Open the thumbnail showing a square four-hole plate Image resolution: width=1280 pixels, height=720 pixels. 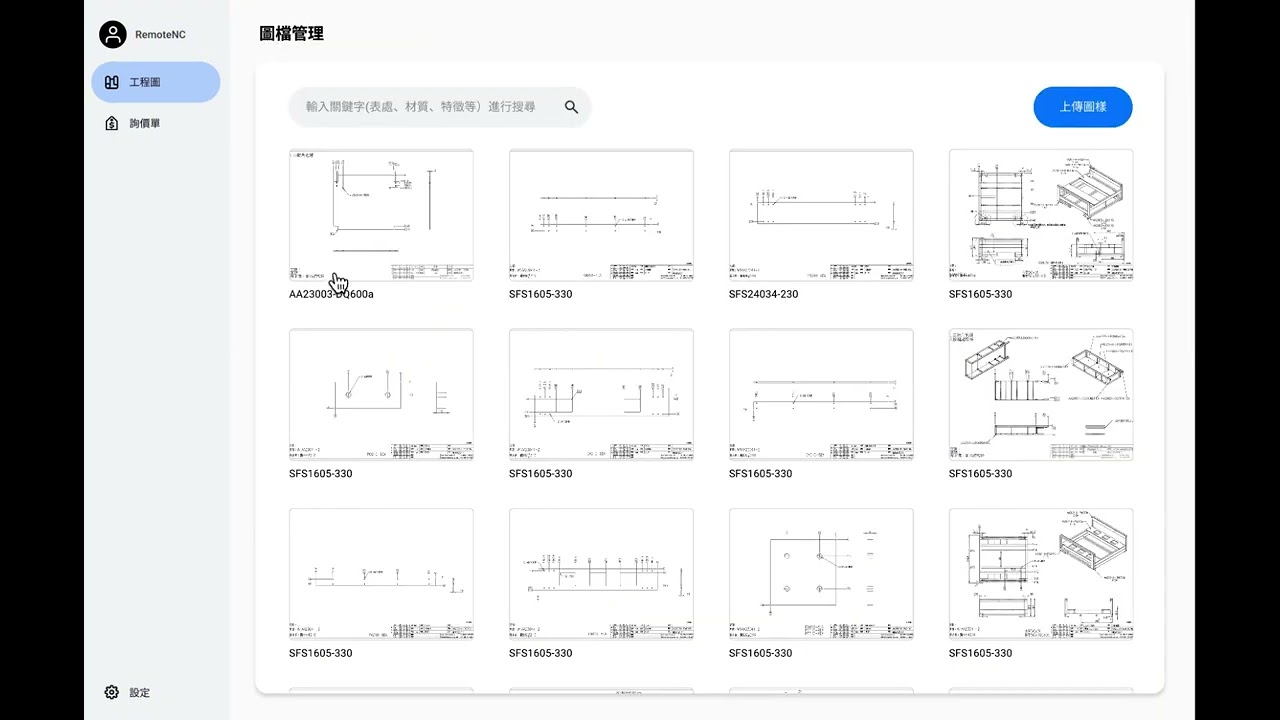tap(821, 574)
